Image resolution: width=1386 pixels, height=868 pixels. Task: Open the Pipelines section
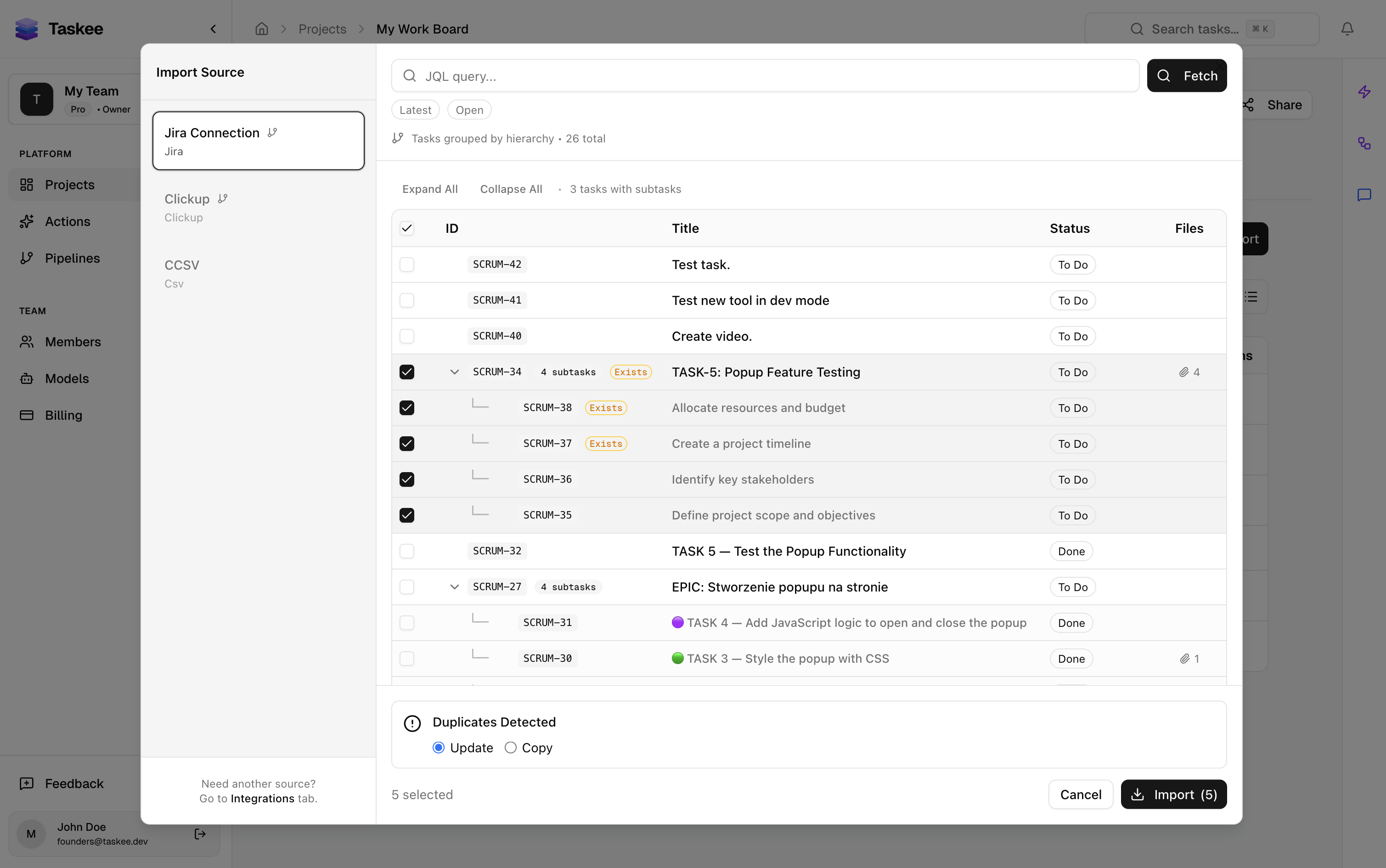tap(72, 258)
